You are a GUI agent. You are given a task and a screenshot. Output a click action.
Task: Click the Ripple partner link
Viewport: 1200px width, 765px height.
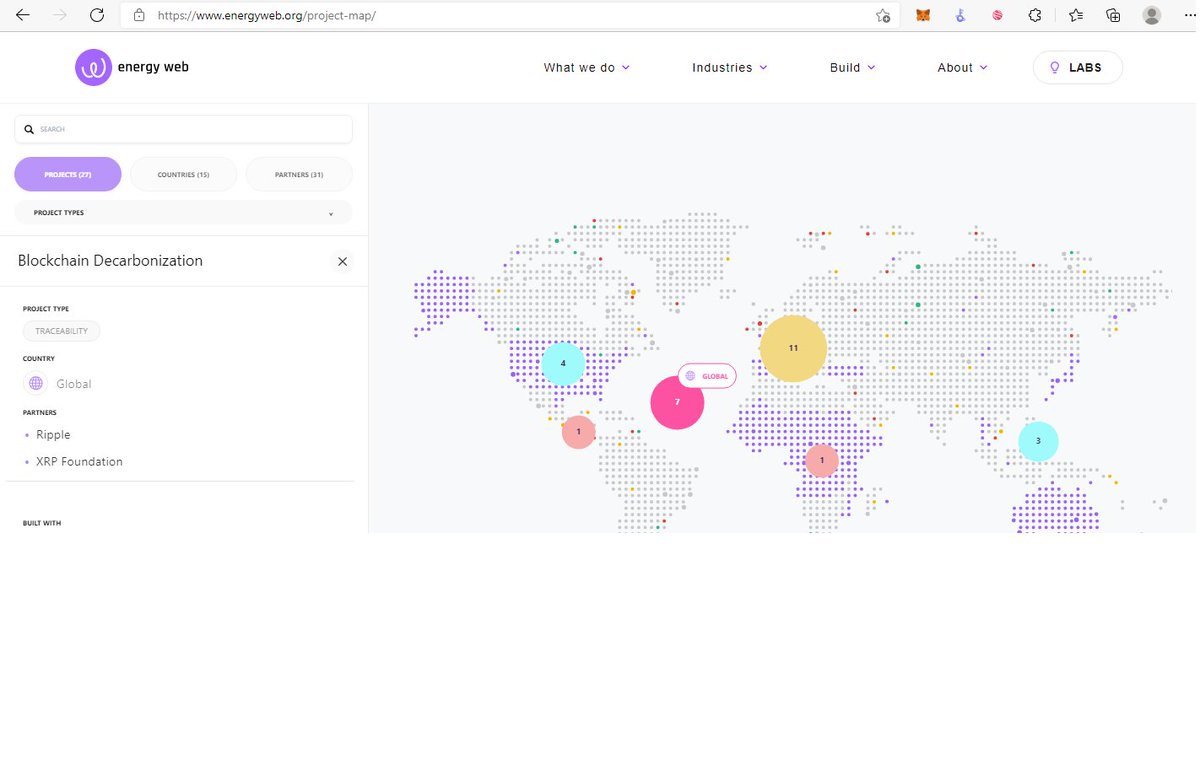click(x=53, y=435)
